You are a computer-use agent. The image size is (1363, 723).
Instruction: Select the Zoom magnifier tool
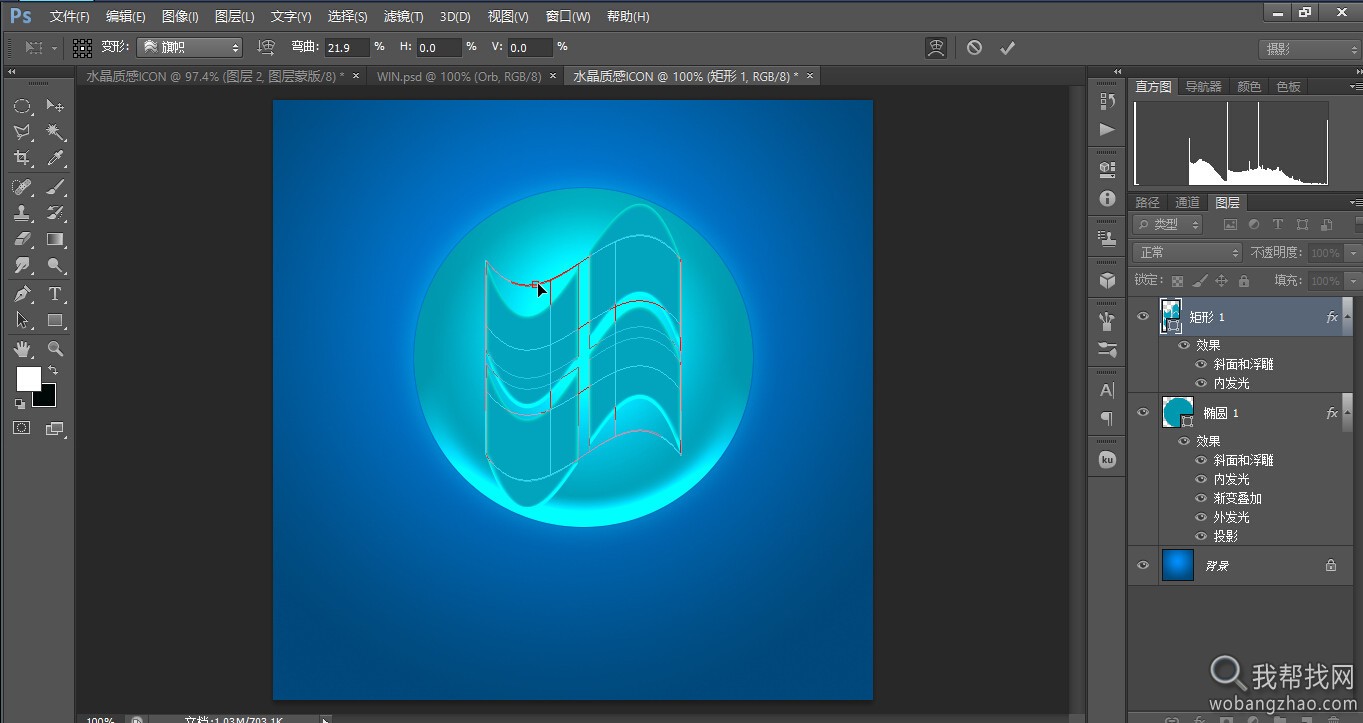55,348
